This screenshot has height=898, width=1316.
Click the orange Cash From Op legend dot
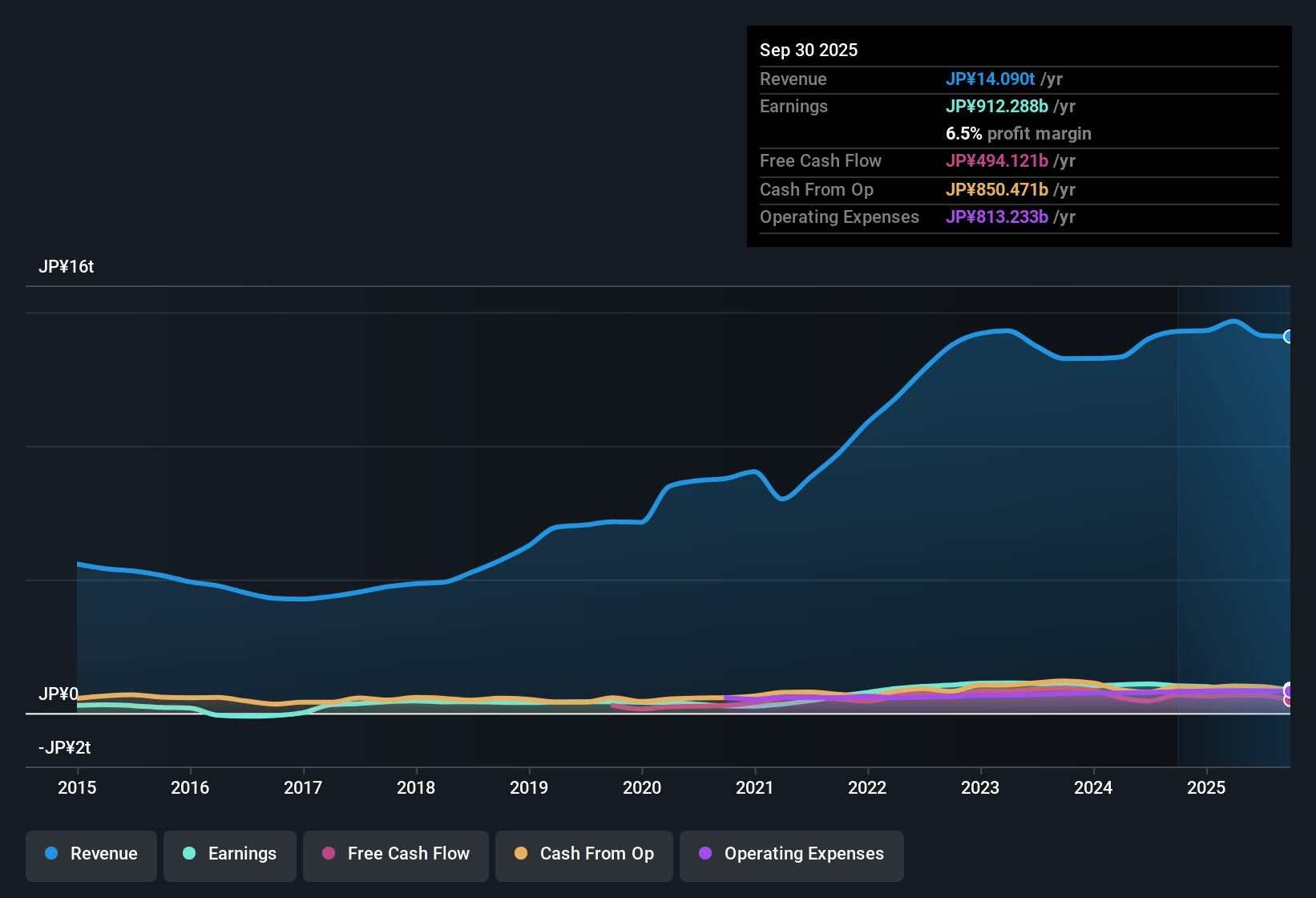(x=521, y=854)
